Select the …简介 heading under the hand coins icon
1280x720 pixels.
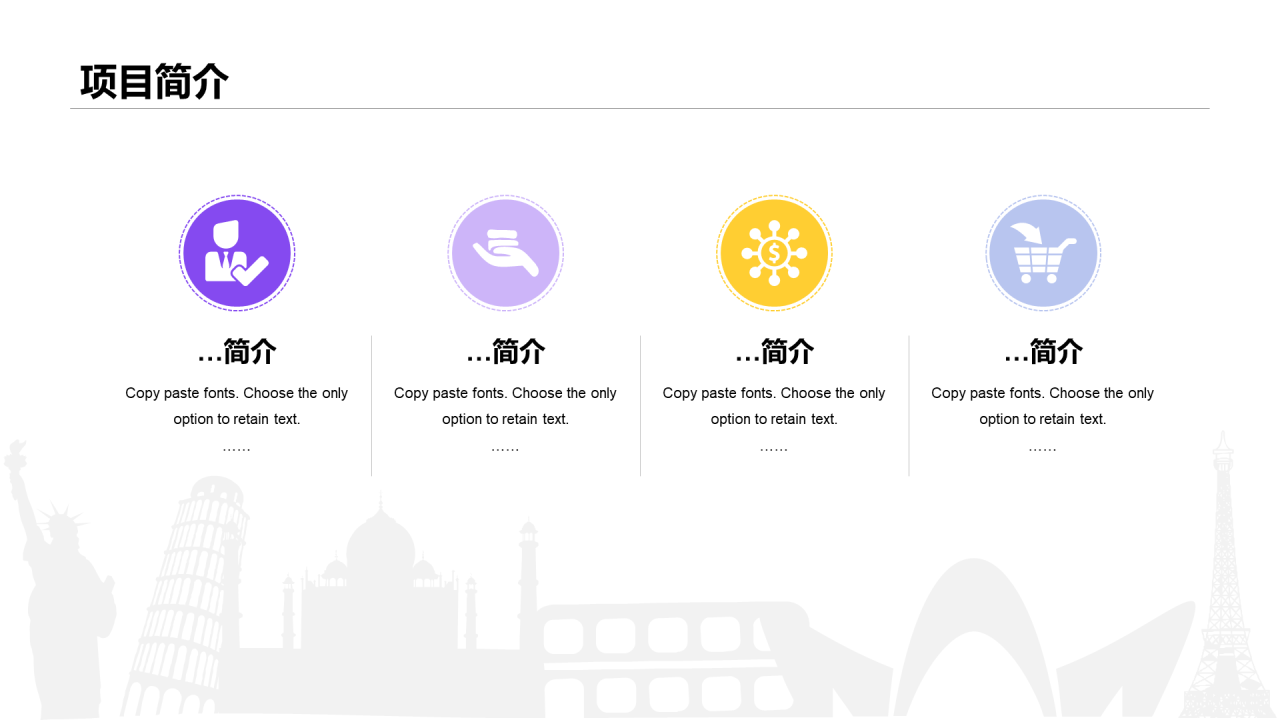pyautogui.click(x=506, y=352)
